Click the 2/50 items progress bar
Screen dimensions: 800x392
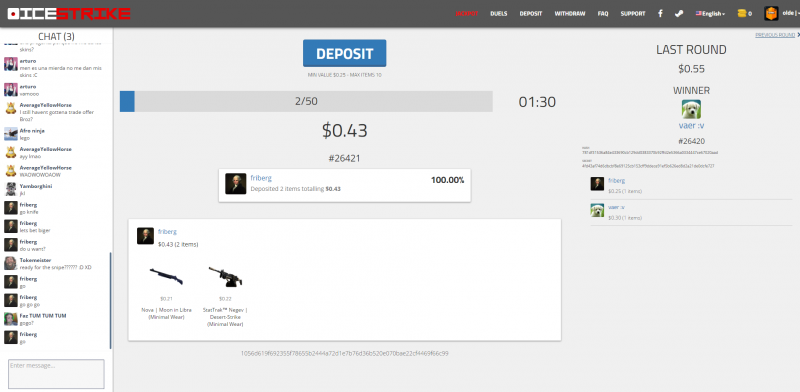pyautogui.click(x=306, y=102)
